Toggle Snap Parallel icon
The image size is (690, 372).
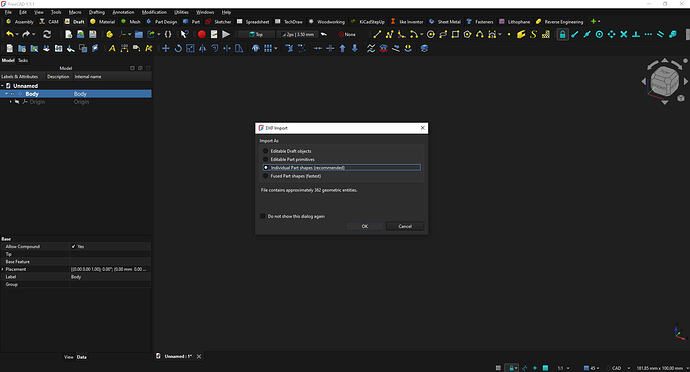click(661, 34)
